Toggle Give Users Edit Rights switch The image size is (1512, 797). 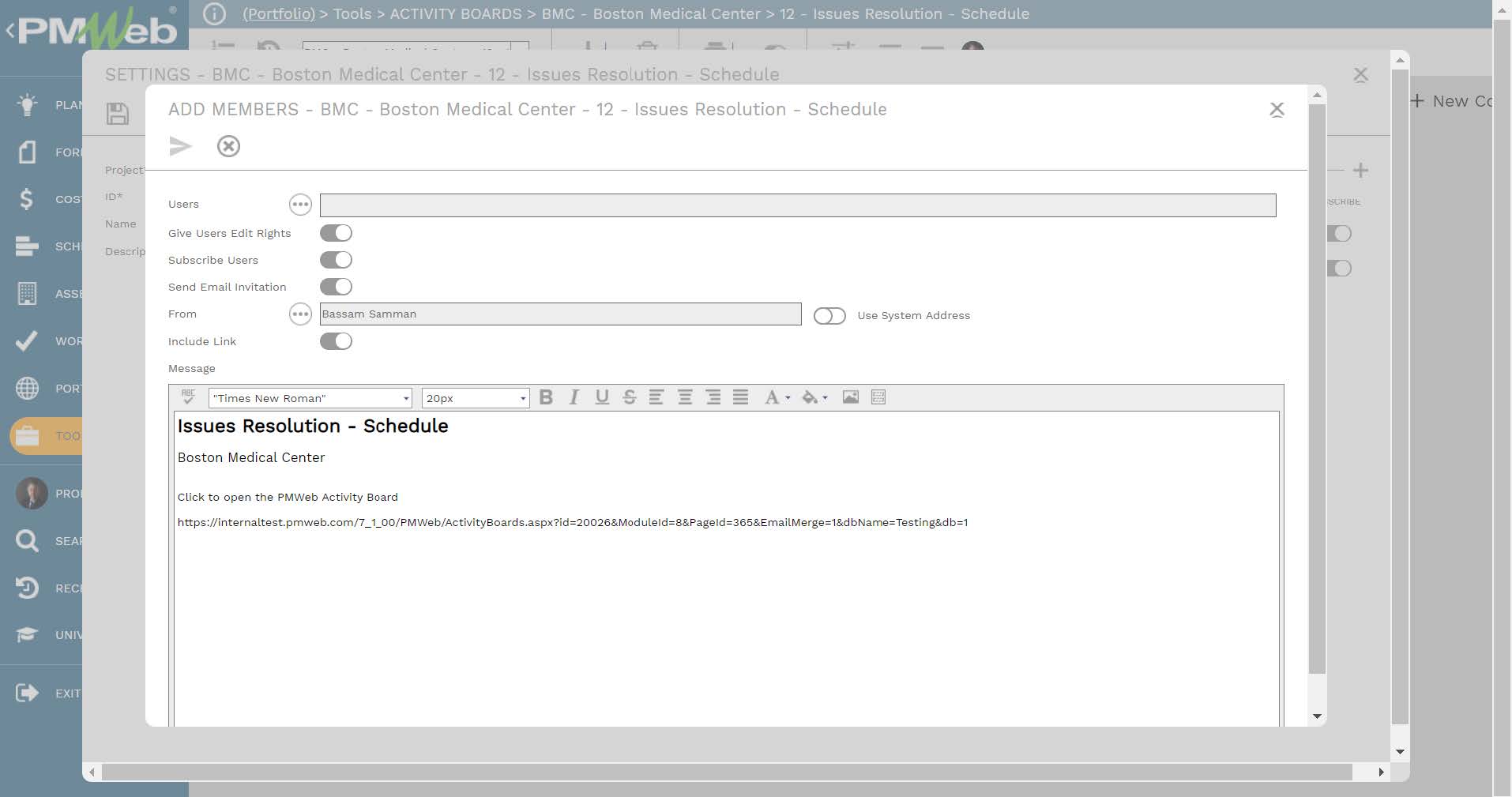pyautogui.click(x=336, y=233)
